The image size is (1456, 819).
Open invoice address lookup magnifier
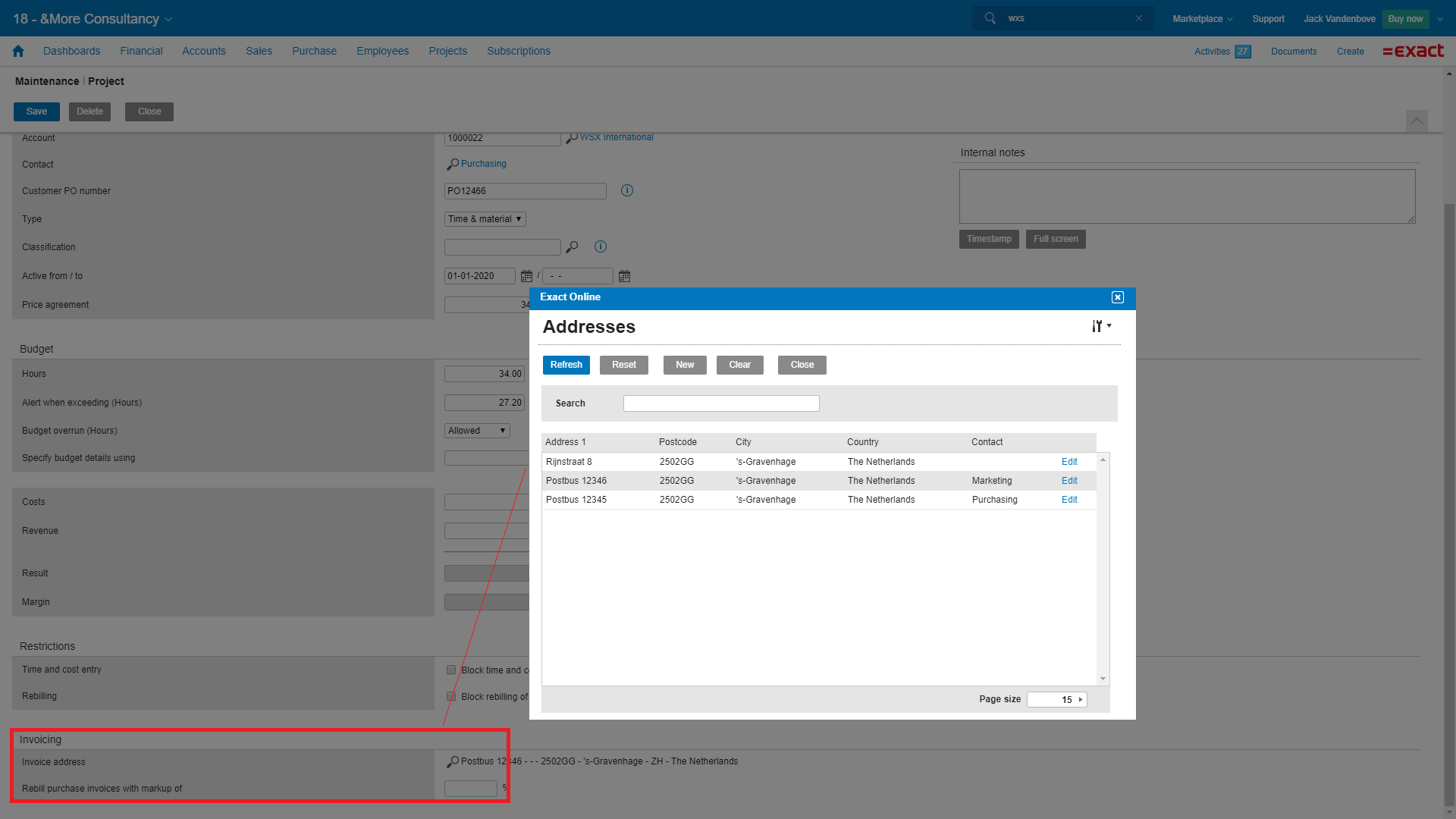pyautogui.click(x=453, y=761)
